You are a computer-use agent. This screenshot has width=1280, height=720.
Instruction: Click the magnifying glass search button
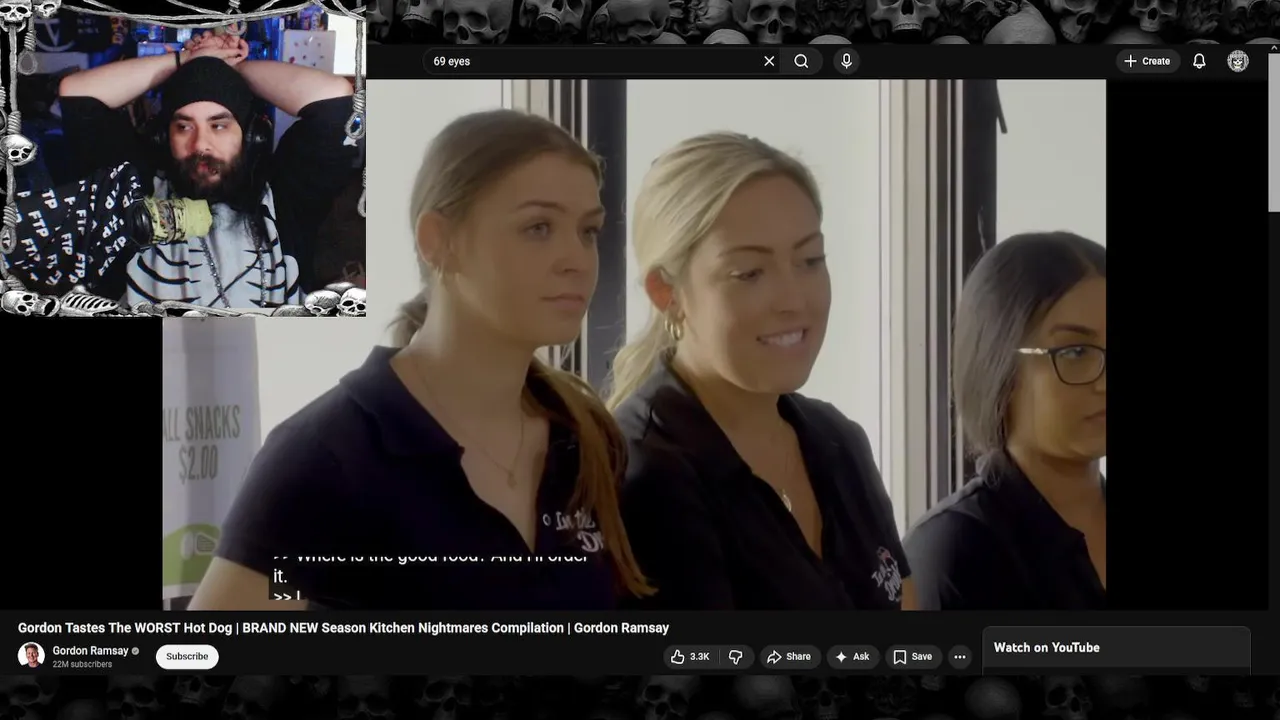click(801, 61)
